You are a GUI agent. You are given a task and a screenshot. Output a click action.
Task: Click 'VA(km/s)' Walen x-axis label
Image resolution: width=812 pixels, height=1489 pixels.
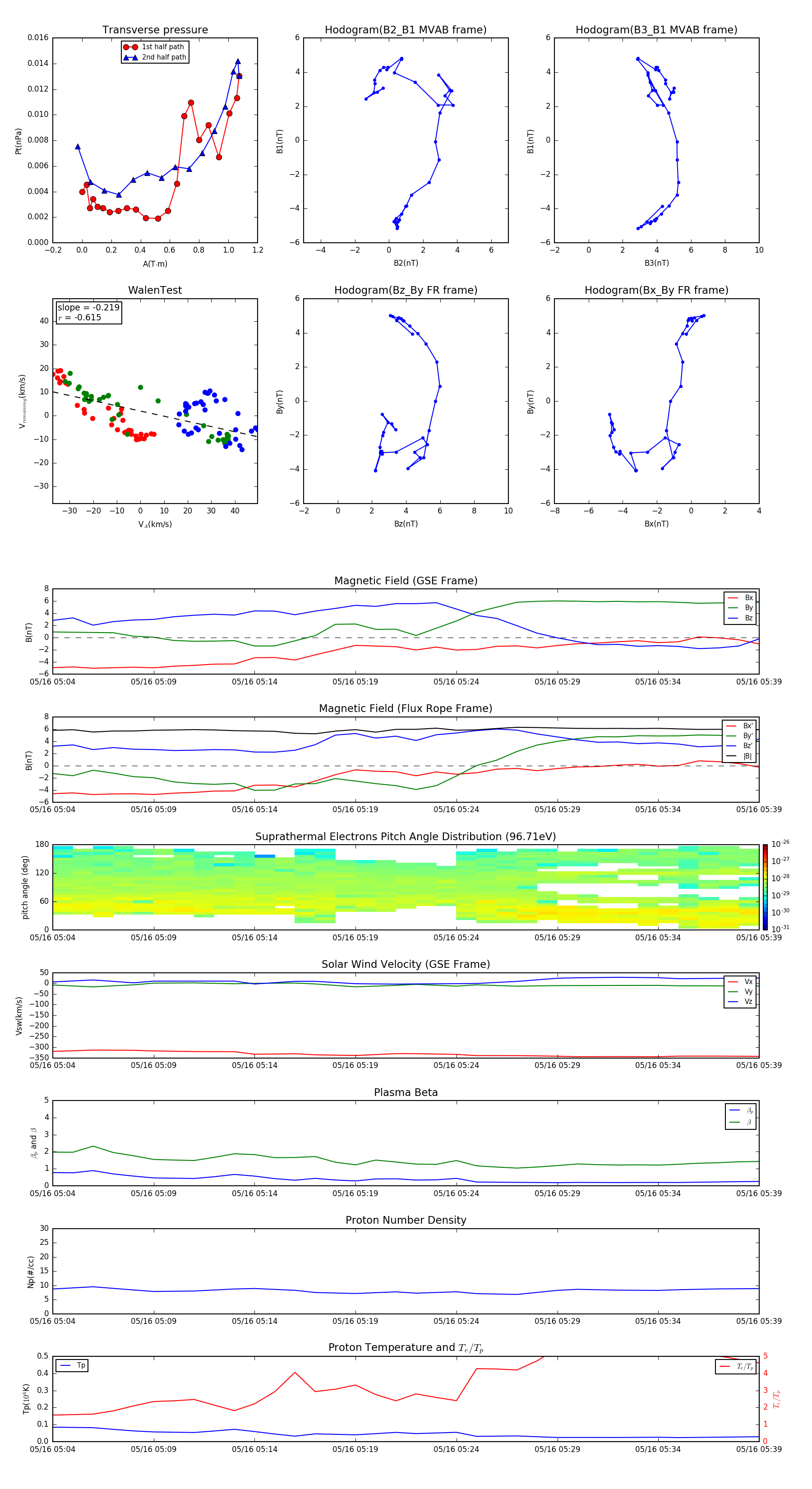click(155, 524)
